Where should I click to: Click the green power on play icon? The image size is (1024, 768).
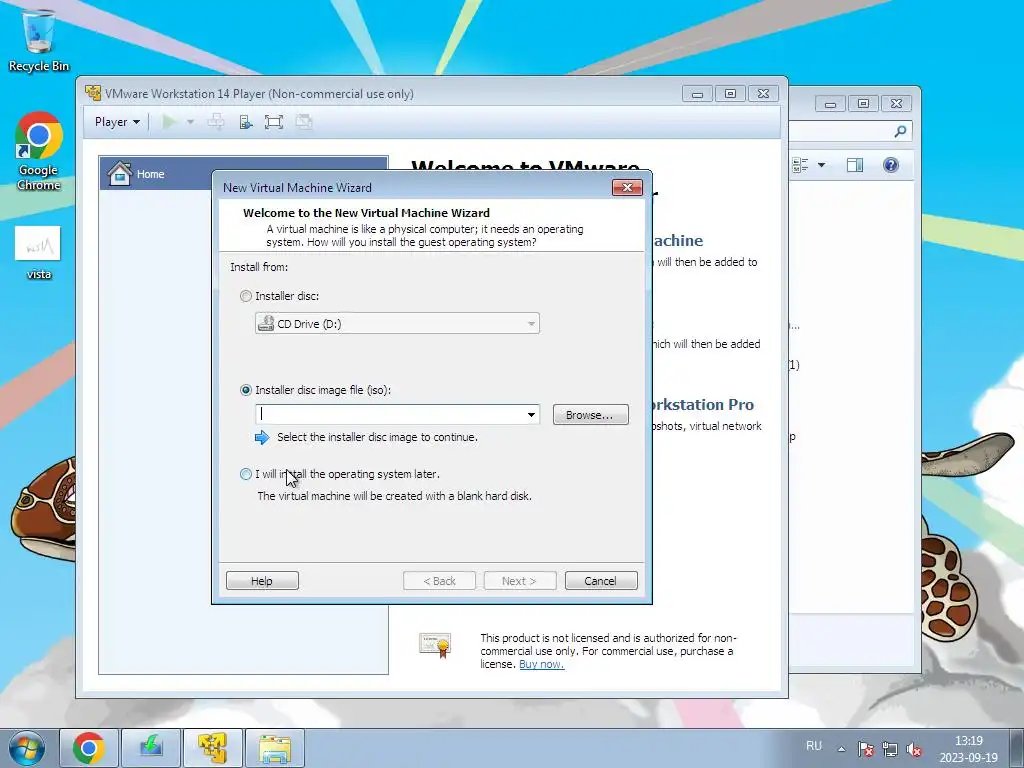click(168, 121)
